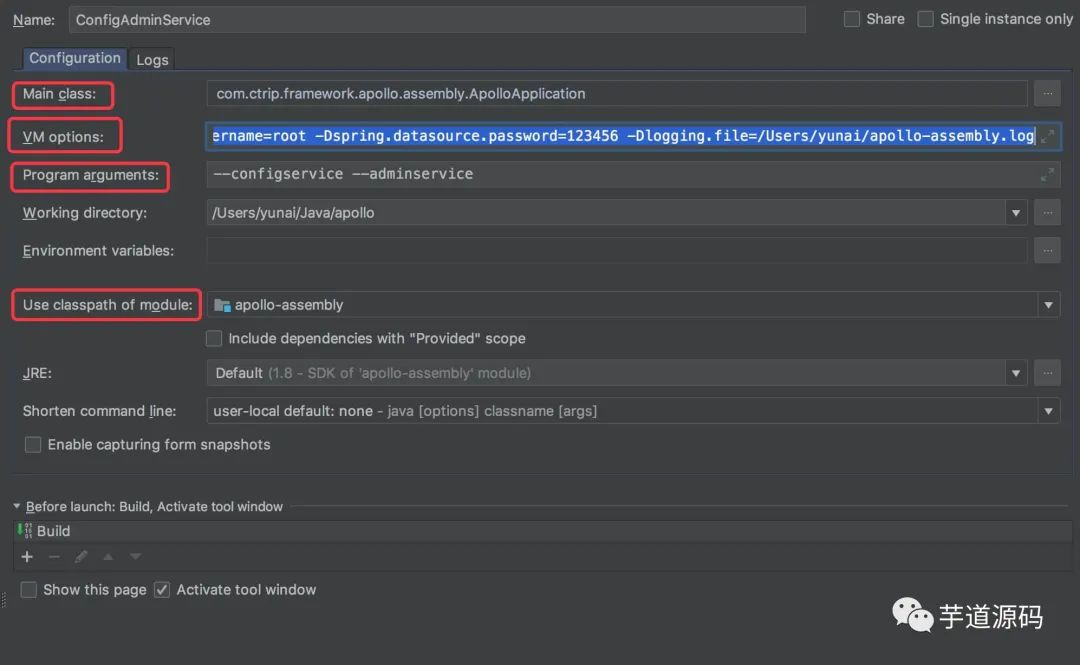1080x665 pixels.
Task: Collapse the Before launch section
Action: 17,506
